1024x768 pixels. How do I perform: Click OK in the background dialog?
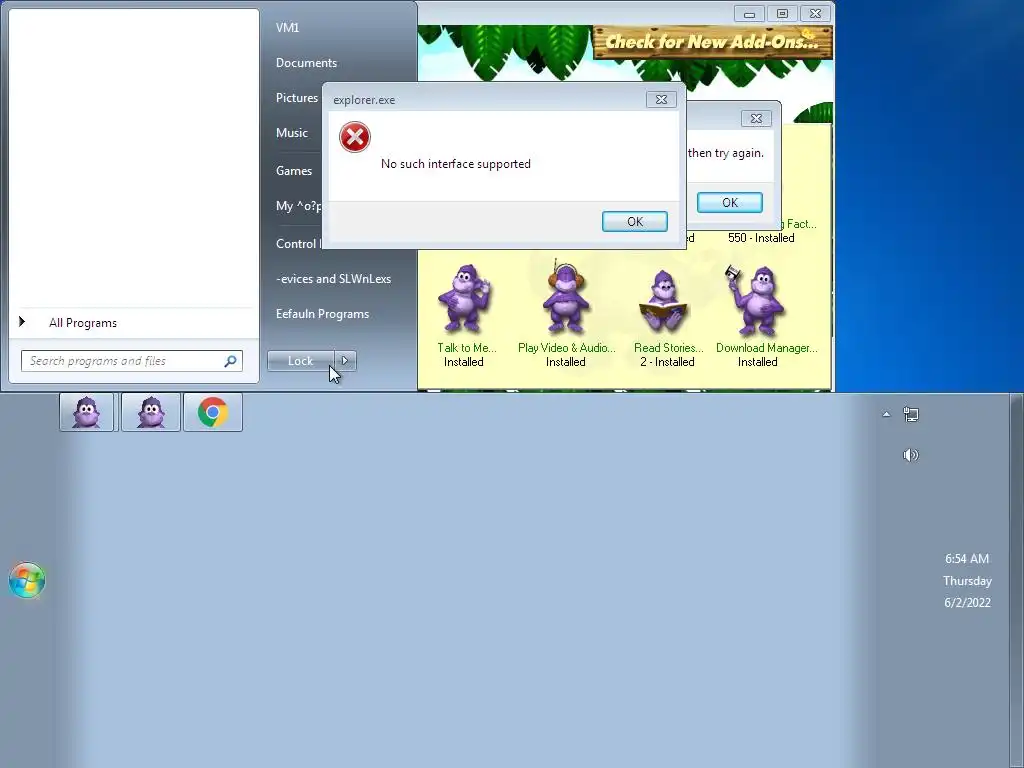click(729, 202)
